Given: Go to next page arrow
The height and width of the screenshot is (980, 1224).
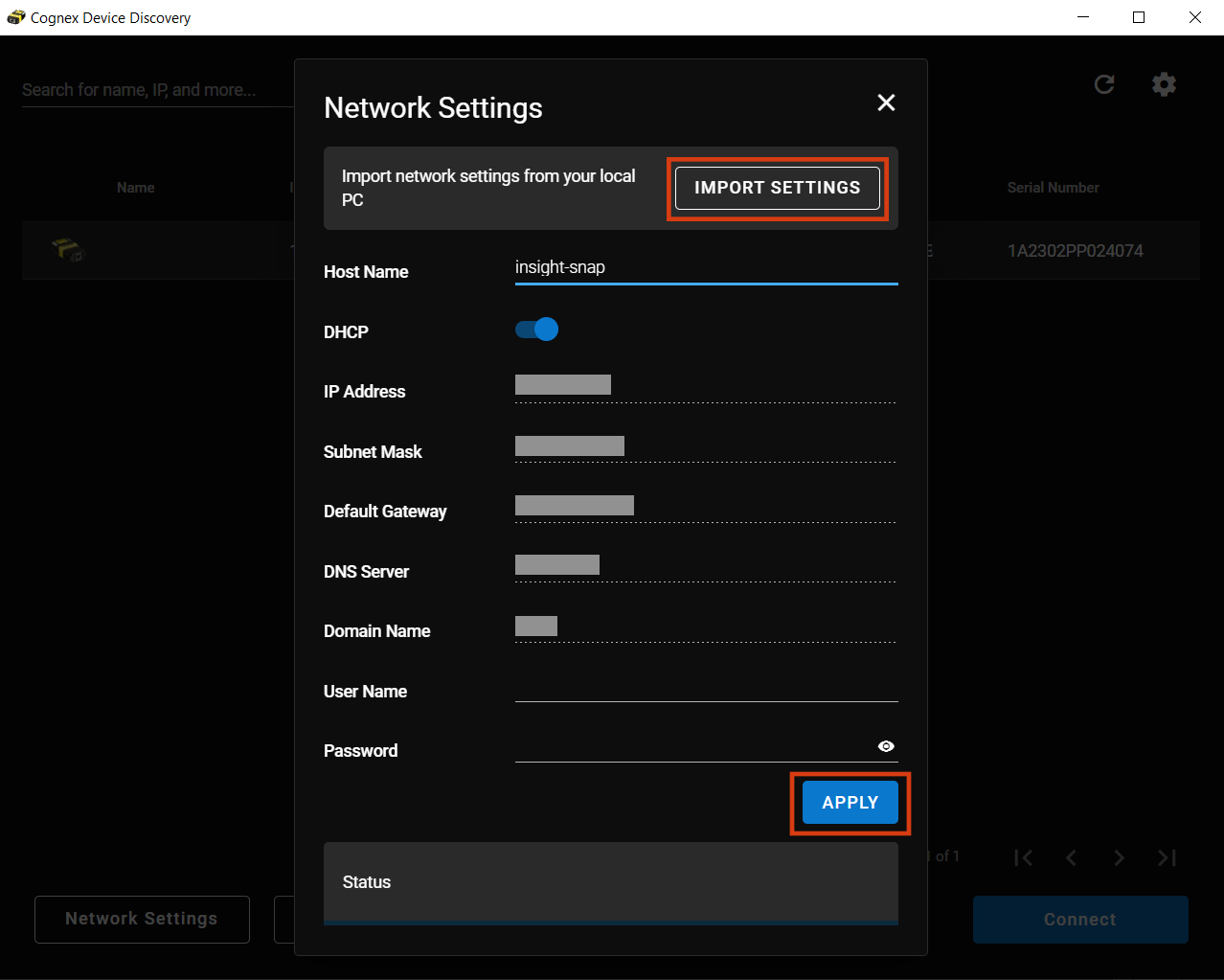Looking at the screenshot, I should (x=1119, y=857).
